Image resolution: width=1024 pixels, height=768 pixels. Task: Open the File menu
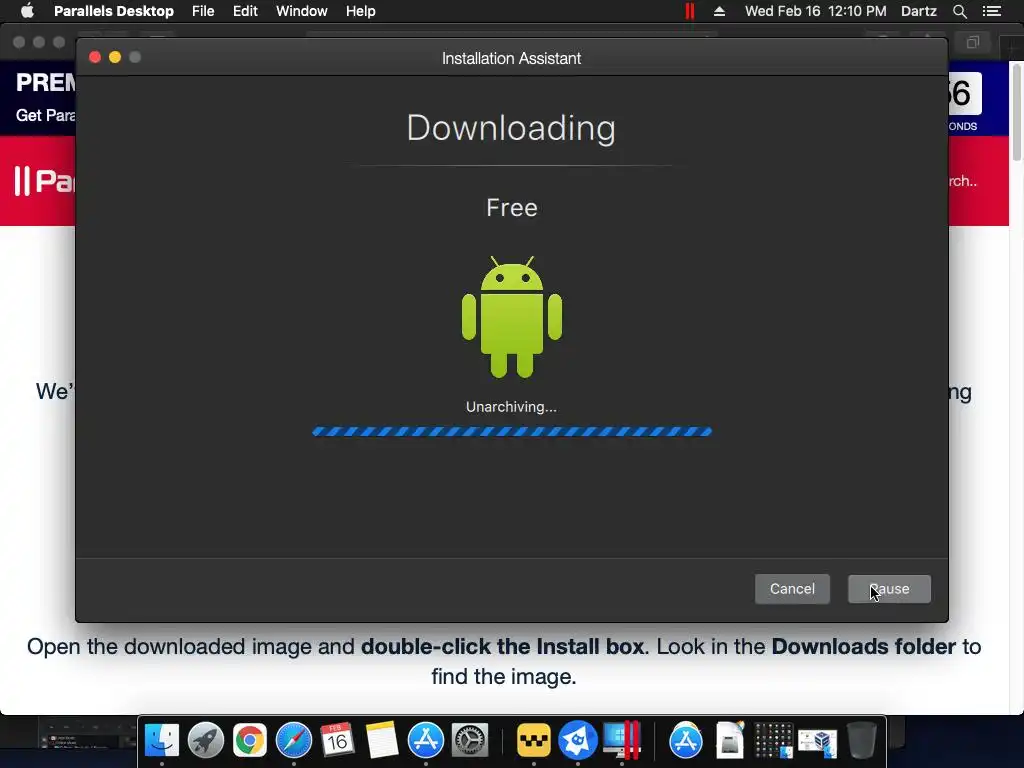[x=203, y=11]
